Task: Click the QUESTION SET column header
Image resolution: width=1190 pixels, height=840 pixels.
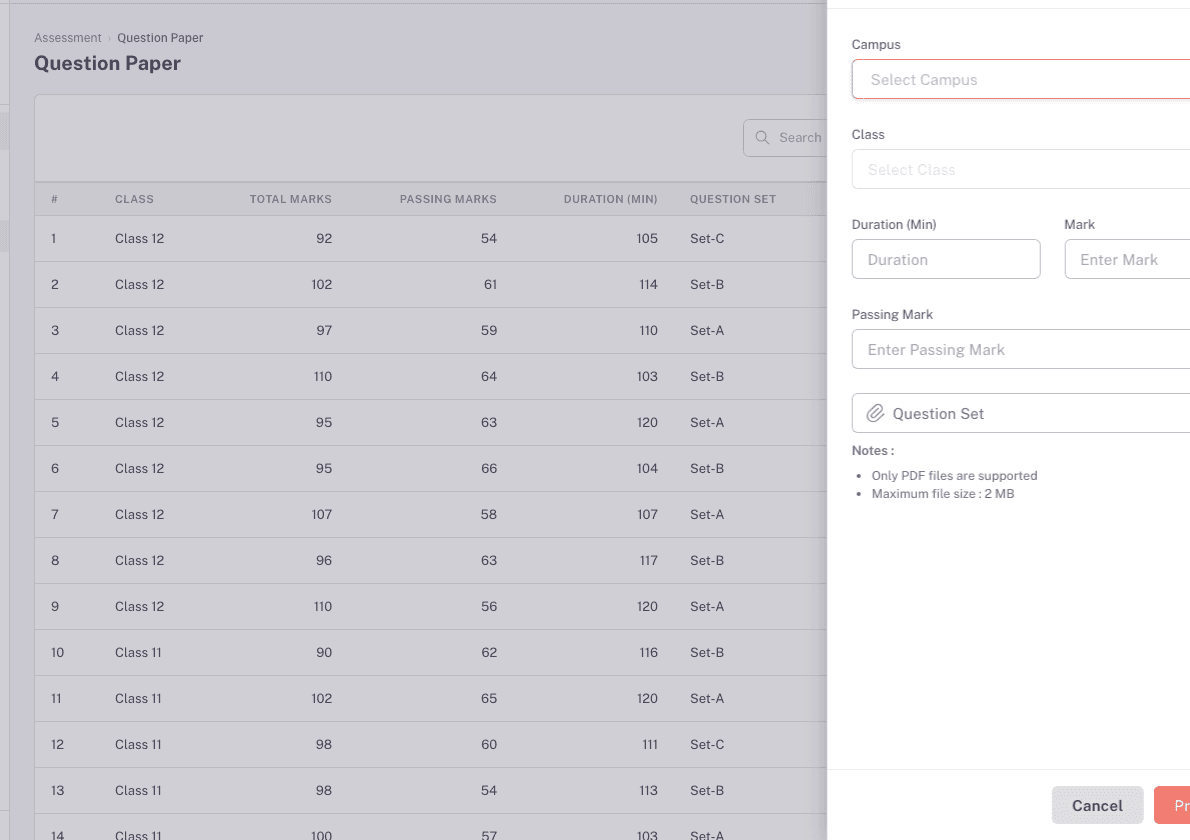Action: [x=732, y=199]
